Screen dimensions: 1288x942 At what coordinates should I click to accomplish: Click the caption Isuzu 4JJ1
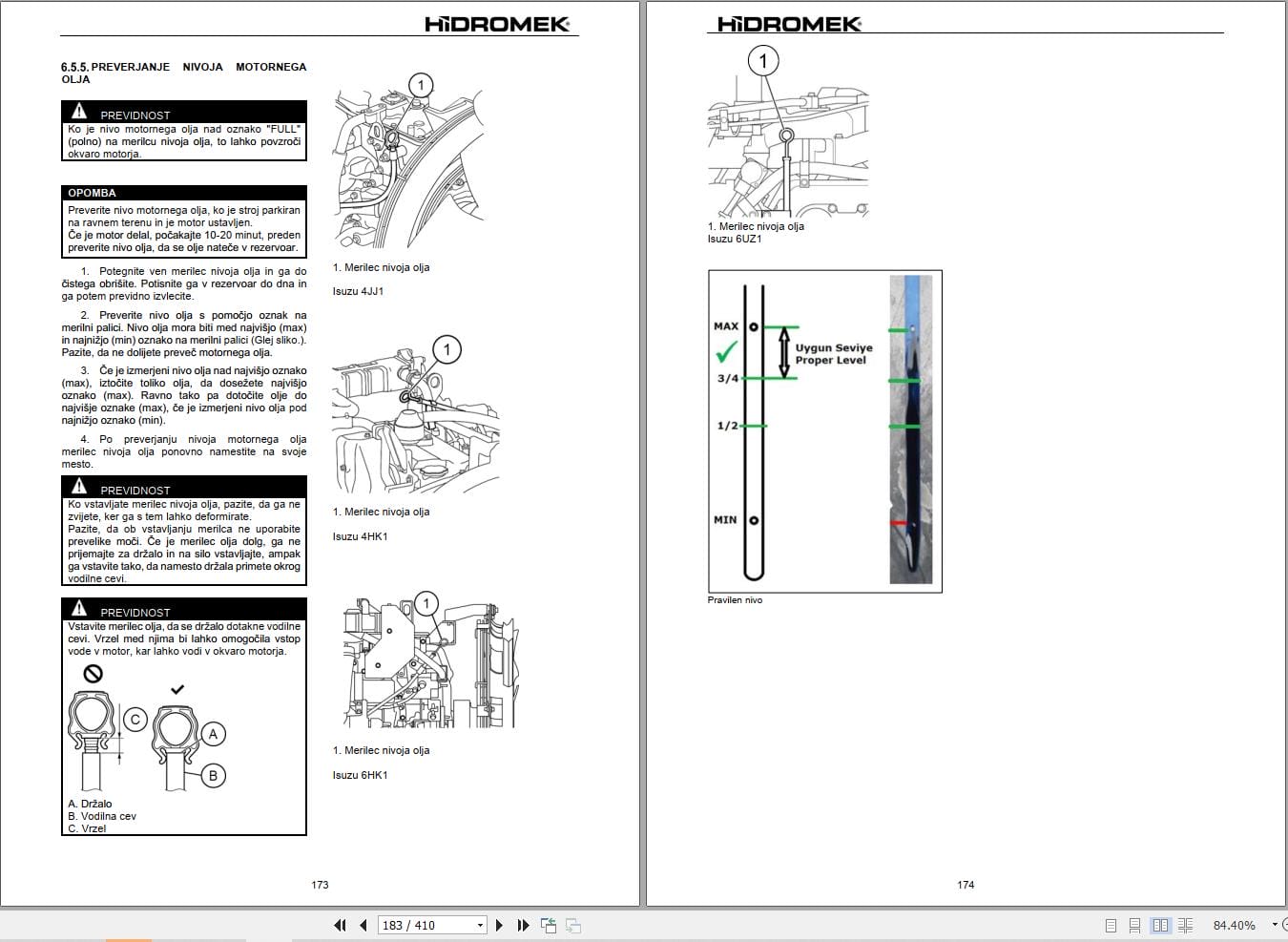(358, 291)
